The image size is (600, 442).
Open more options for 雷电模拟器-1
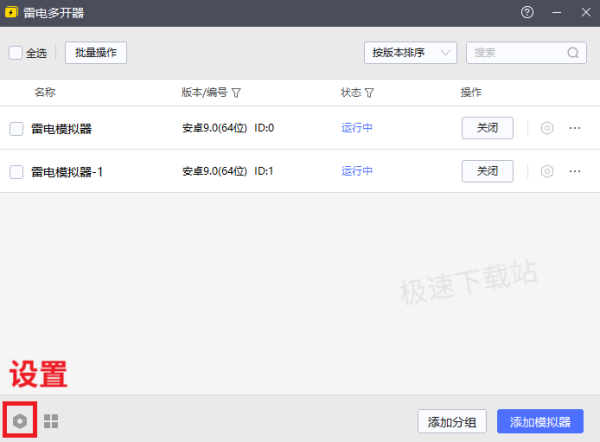(575, 171)
